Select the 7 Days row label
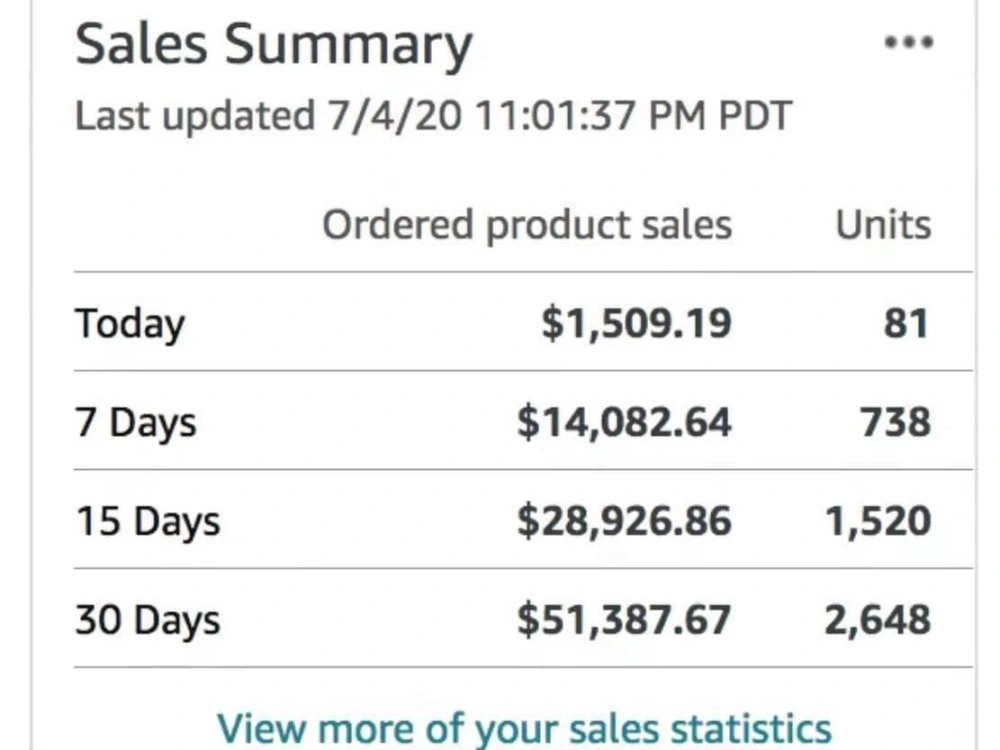The image size is (1000, 750). [x=136, y=422]
